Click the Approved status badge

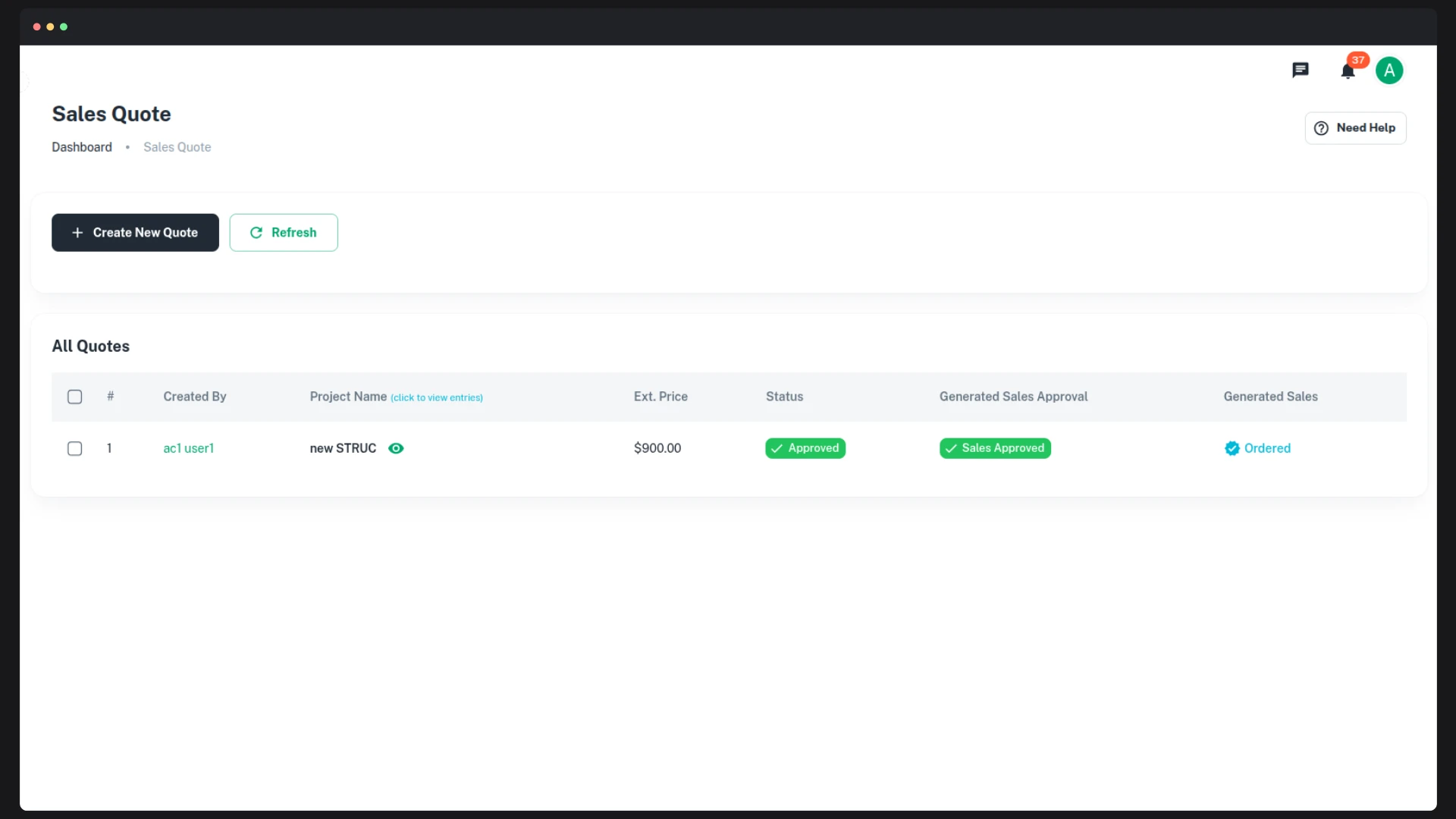(805, 448)
